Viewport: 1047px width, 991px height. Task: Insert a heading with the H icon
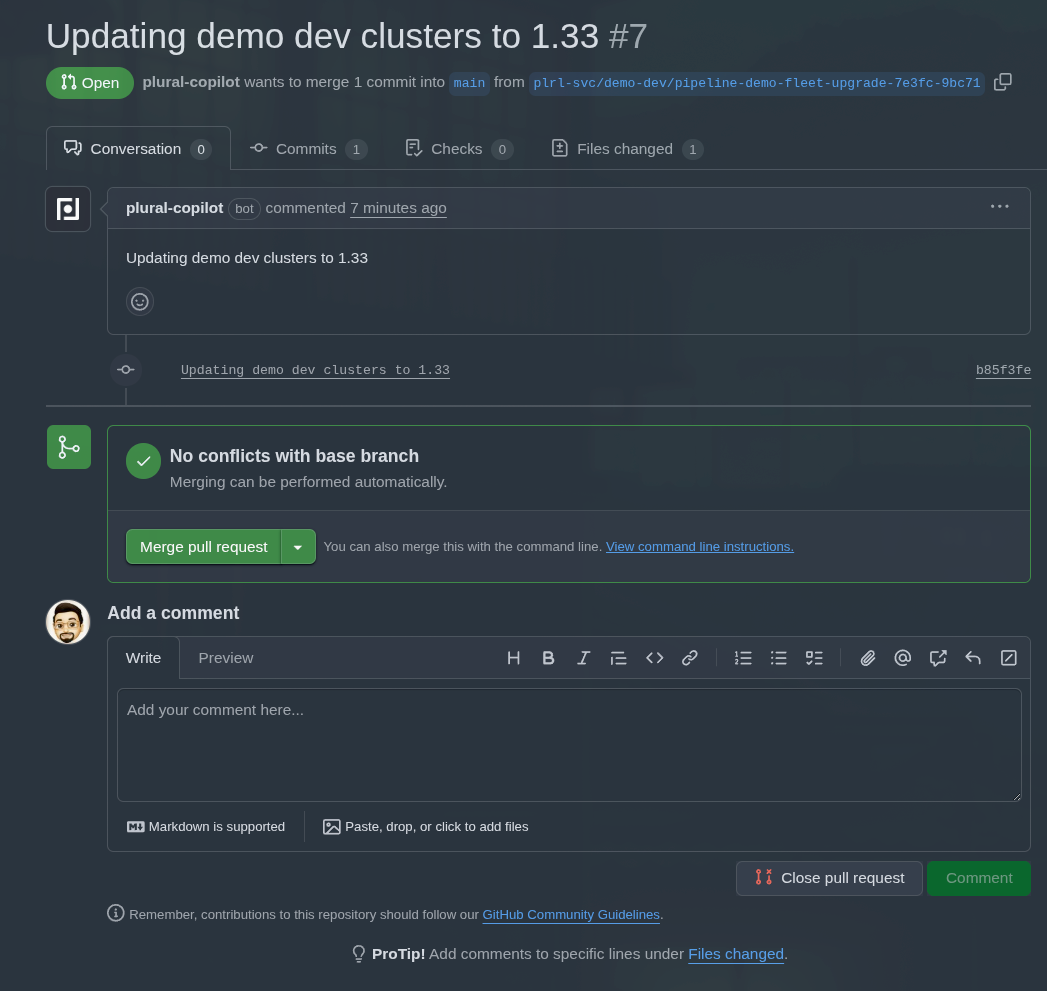(x=513, y=658)
